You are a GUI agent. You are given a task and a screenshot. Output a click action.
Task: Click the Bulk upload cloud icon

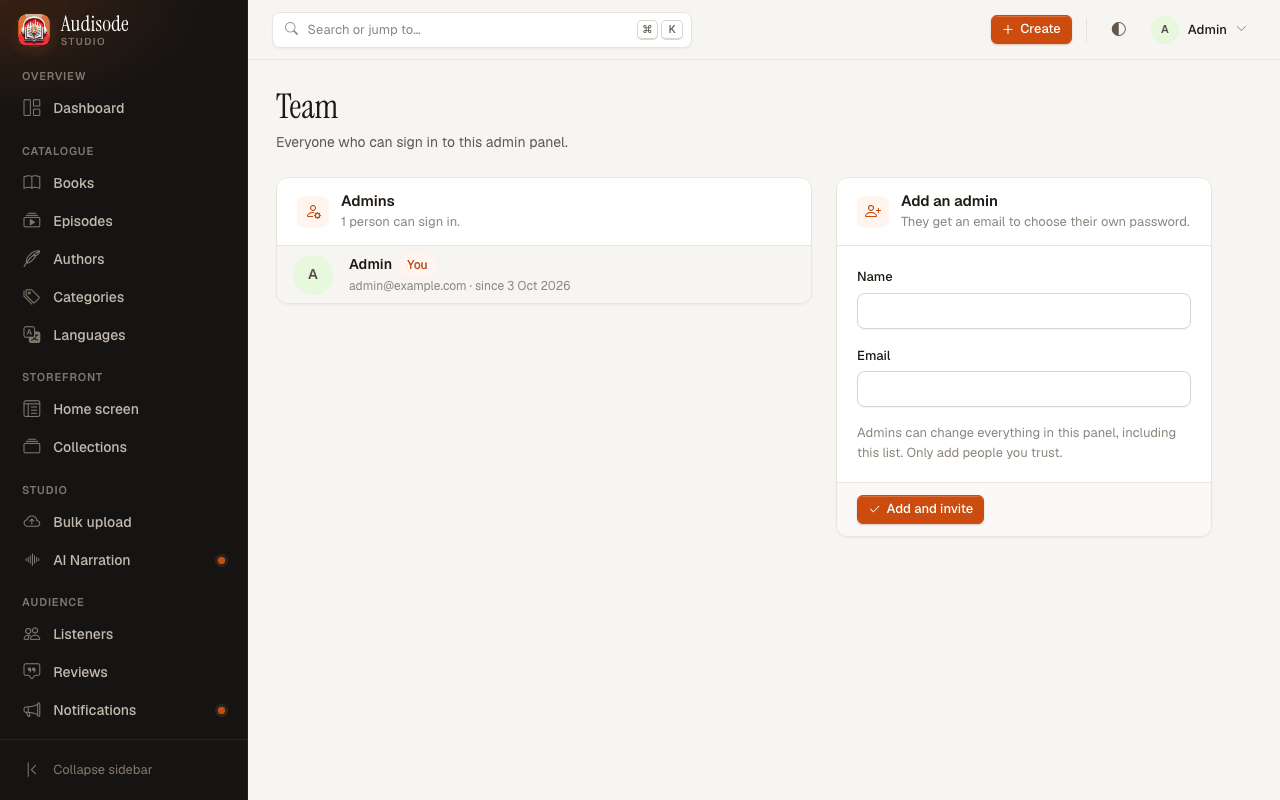click(32, 522)
